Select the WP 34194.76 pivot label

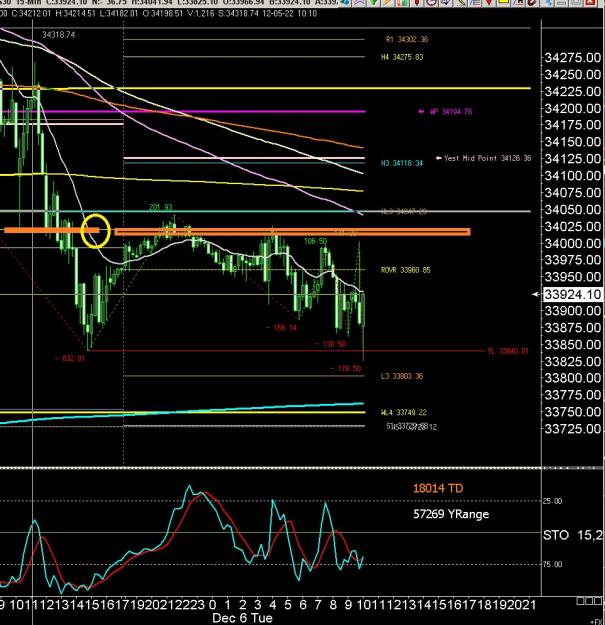[x=451, y=112]
